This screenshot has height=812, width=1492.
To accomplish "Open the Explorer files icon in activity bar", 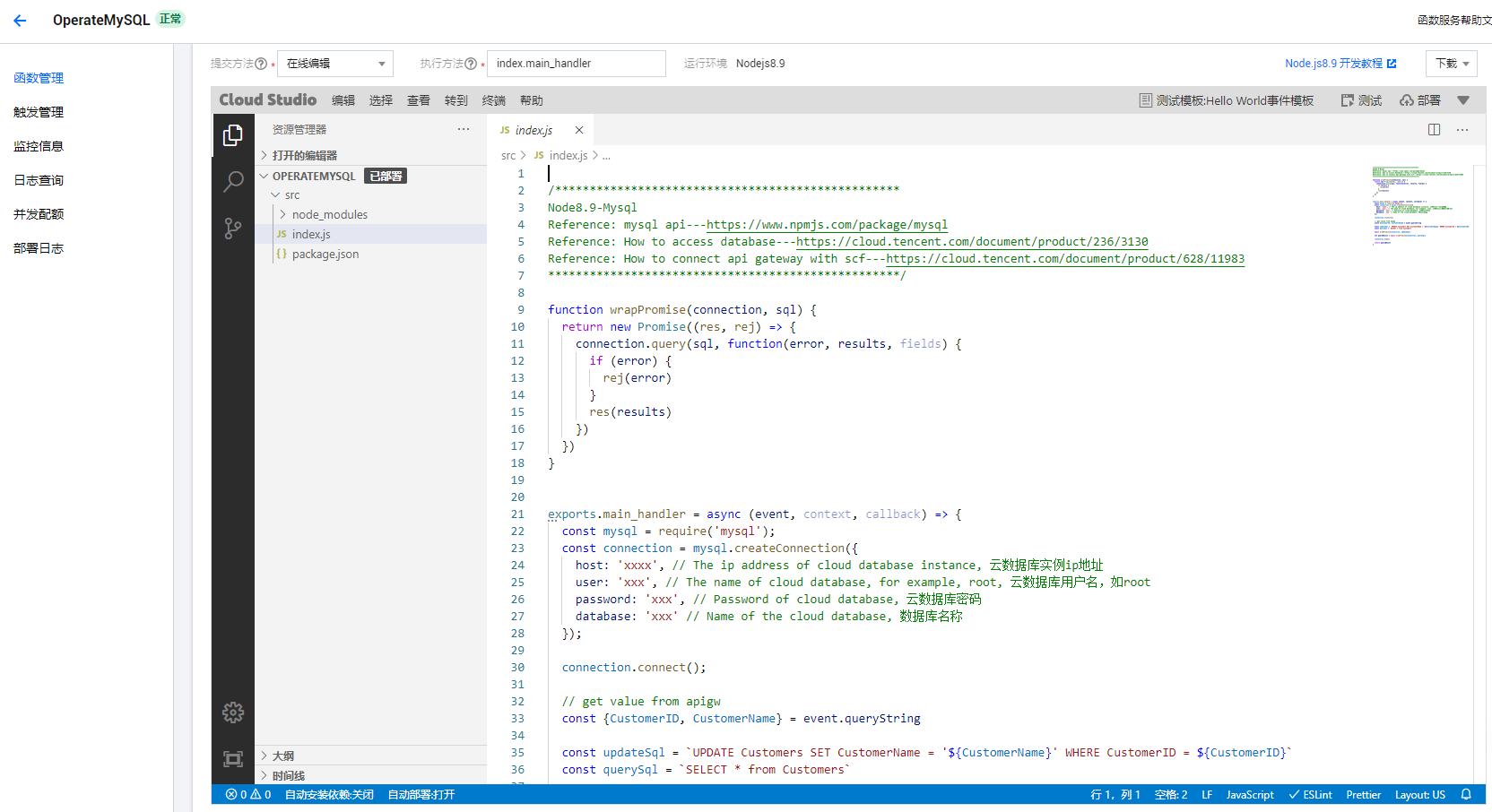I will (x=233, y=135).
